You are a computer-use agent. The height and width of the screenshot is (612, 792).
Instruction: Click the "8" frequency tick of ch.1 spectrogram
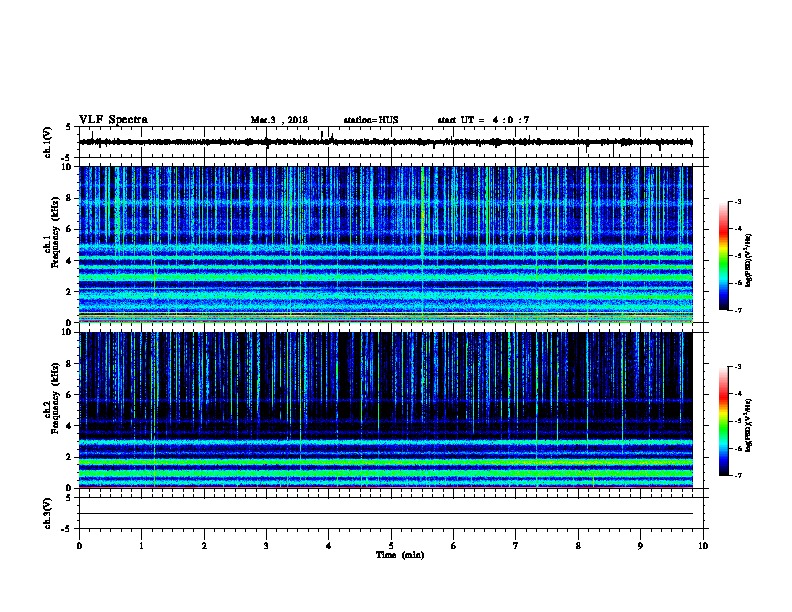click(x=69, y=198)
